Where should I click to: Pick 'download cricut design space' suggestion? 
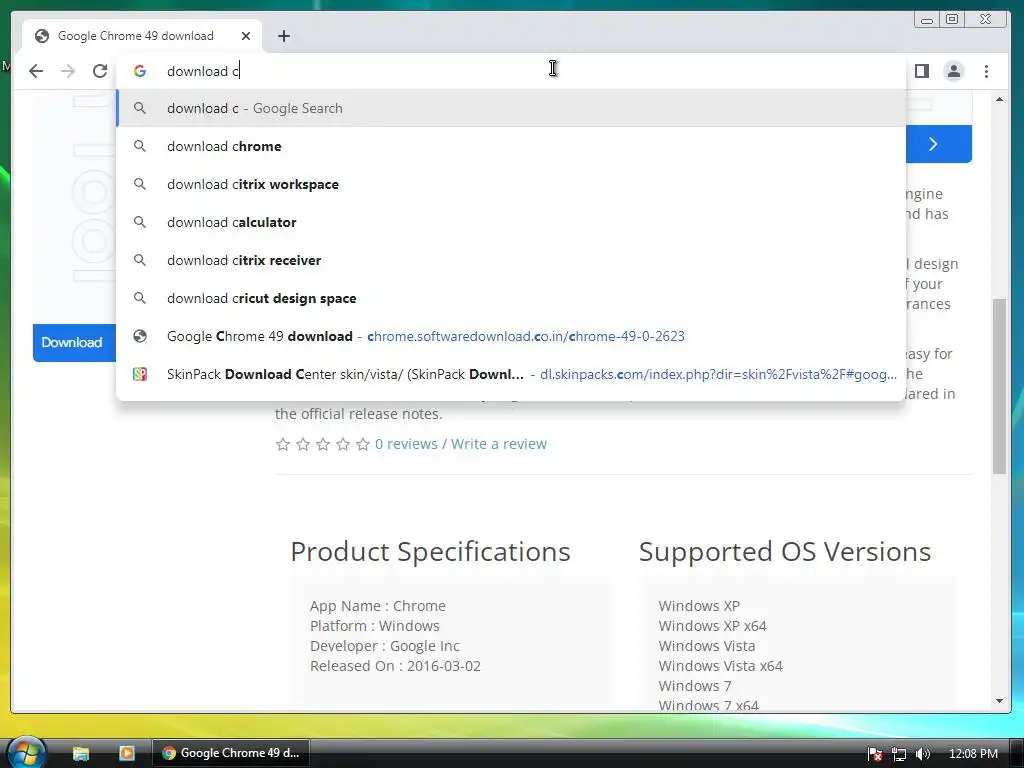511,298
